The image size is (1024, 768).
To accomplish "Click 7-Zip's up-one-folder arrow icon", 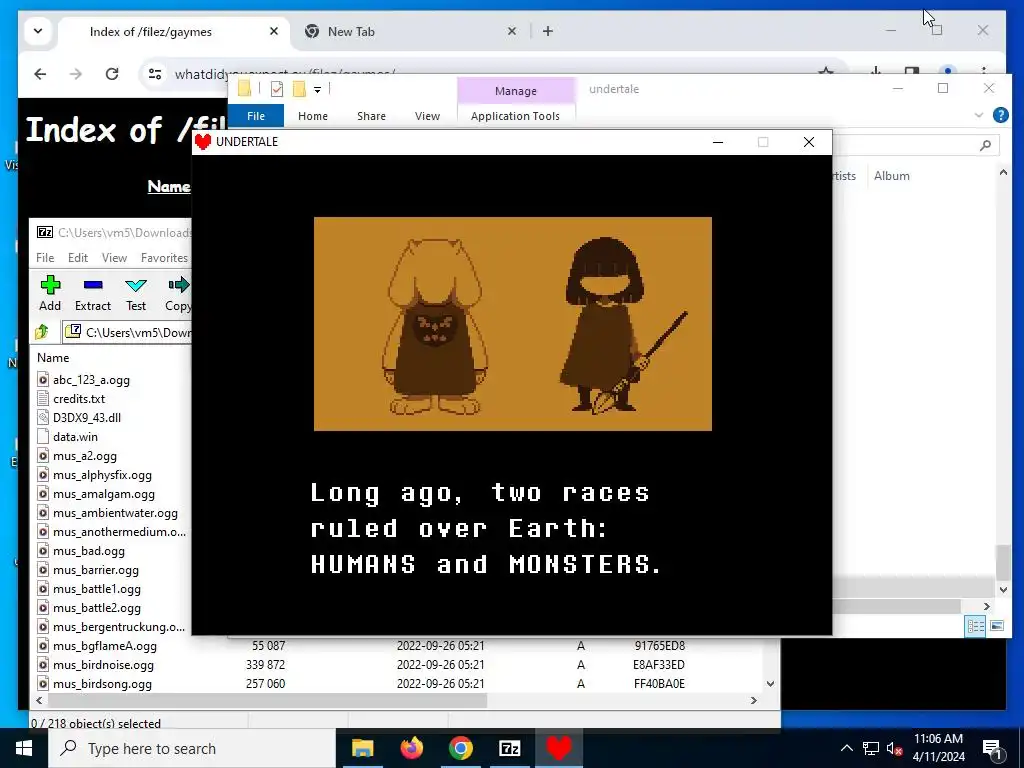I will 42,332.
